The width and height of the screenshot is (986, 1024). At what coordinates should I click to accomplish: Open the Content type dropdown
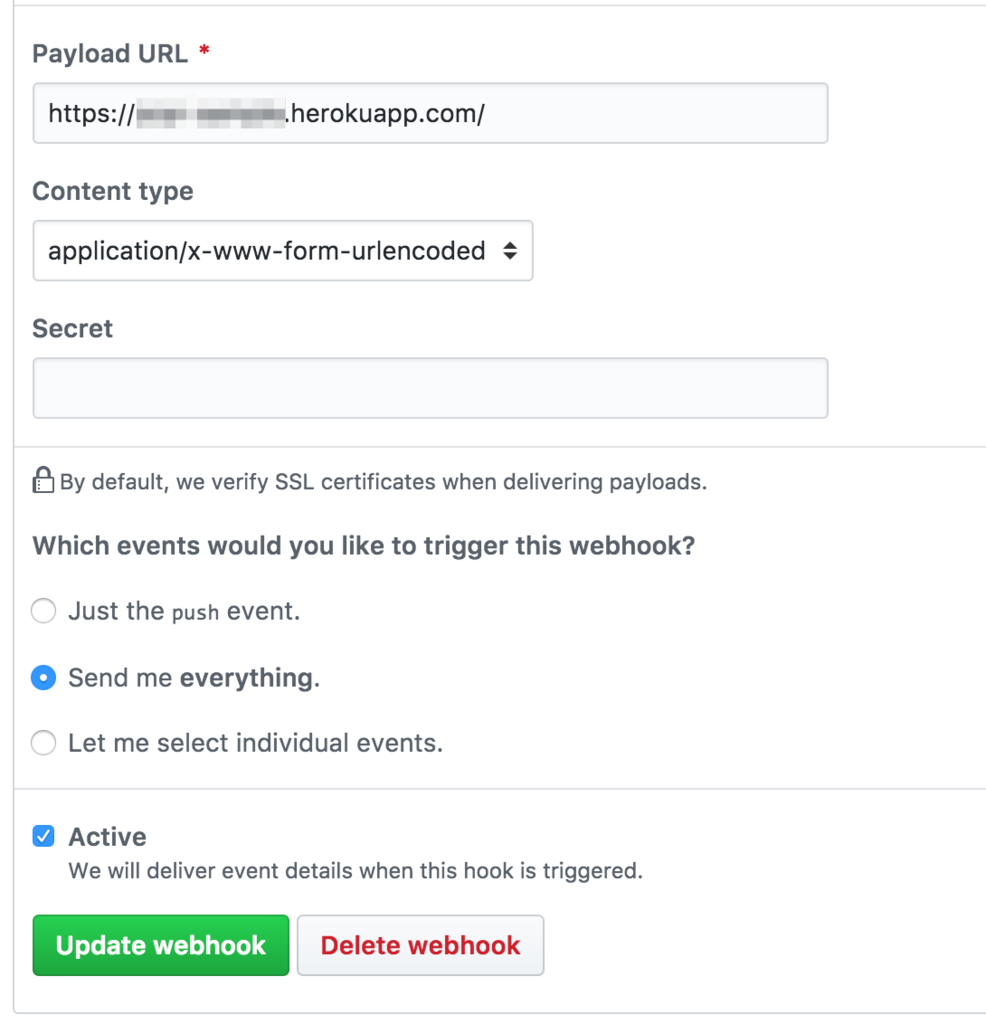pos(282,251)
